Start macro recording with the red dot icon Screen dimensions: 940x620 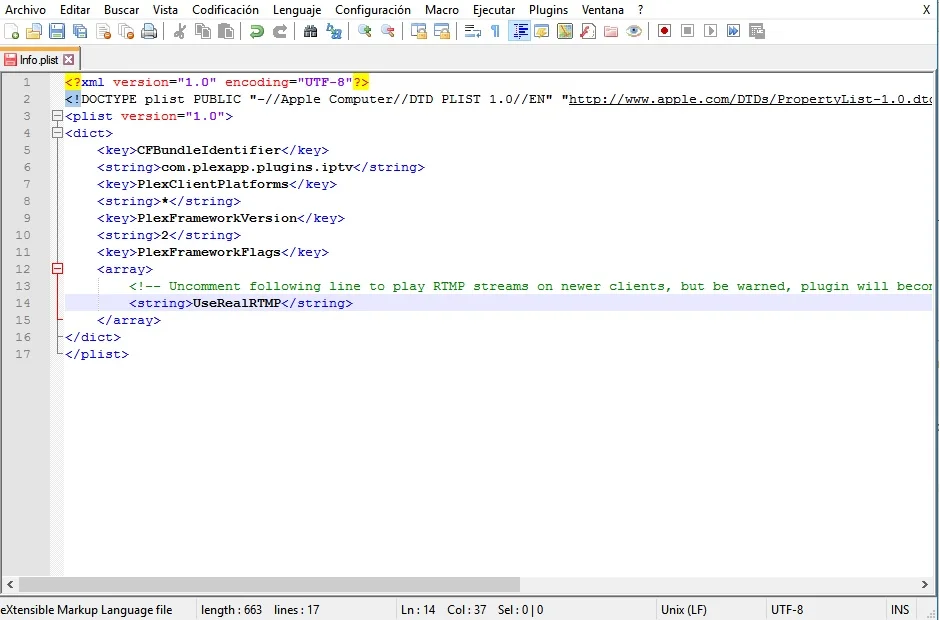664,32
